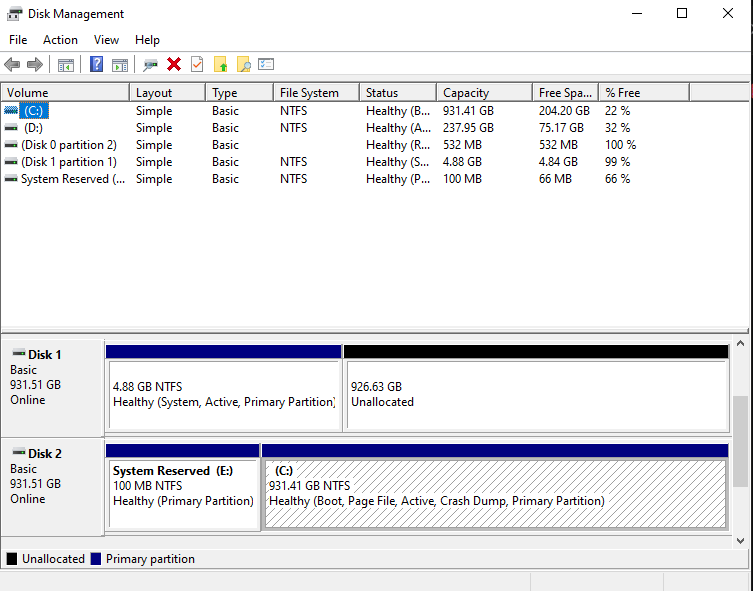Viewport: 753px width, 591px height.
Task: Minimize the Disk Management window
Action: (x=637, y=13)
